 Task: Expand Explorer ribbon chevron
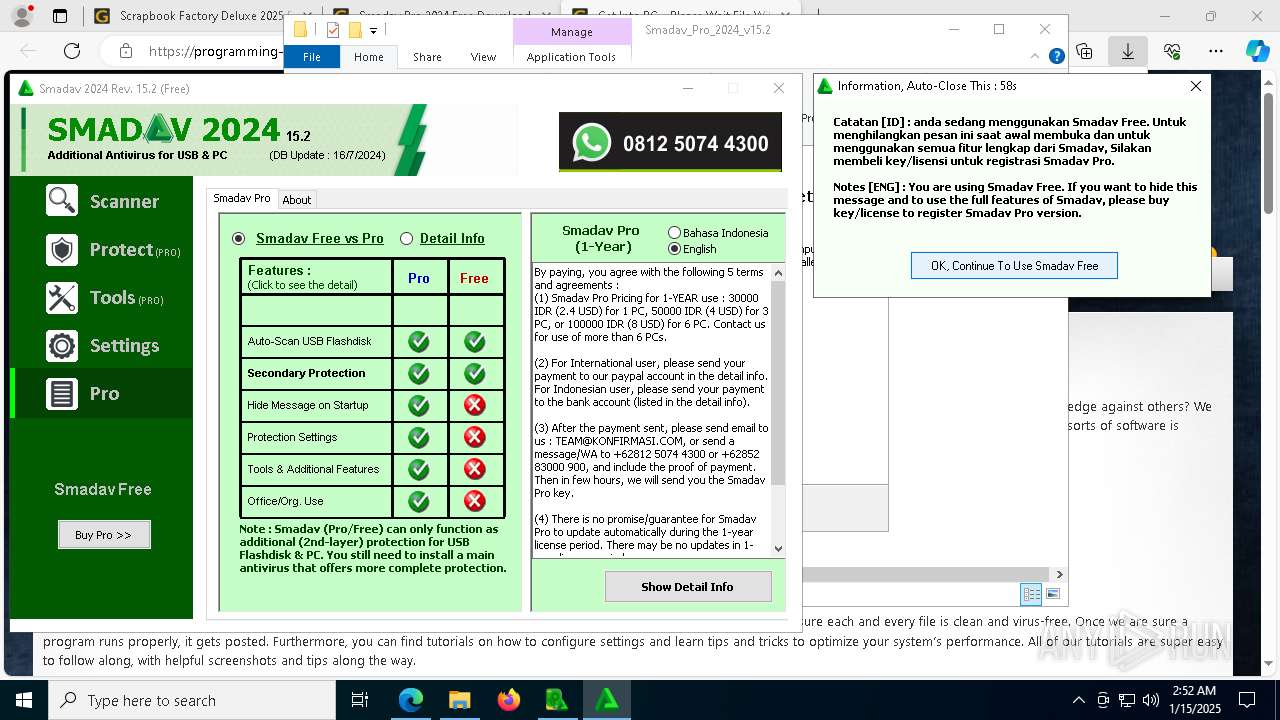click(1037, 56)
